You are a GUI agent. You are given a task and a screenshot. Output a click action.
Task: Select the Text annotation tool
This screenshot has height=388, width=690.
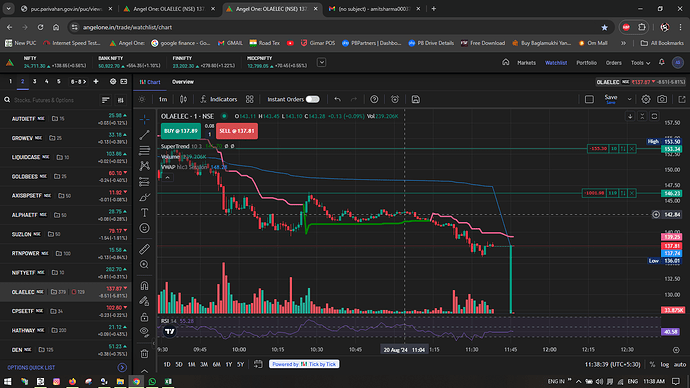[x=144, y=212]
